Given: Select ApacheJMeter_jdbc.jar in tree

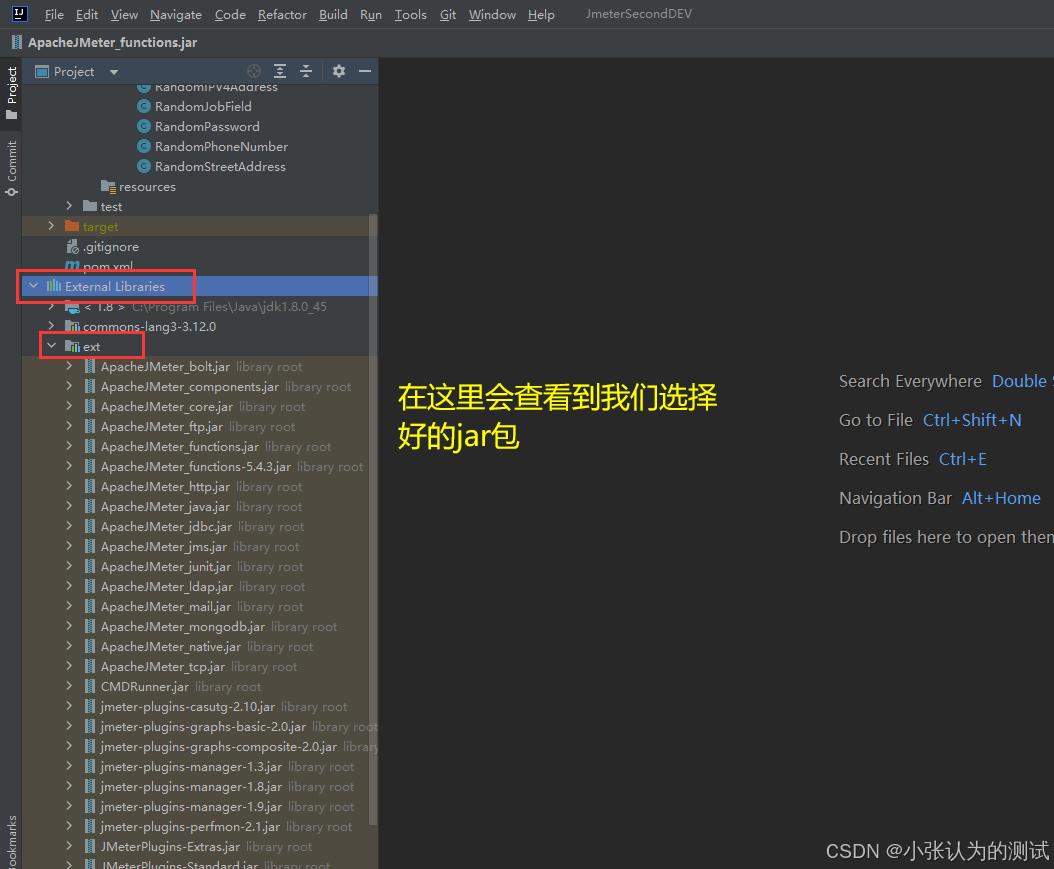Looking at the screenshot, I should pos(166,526).
